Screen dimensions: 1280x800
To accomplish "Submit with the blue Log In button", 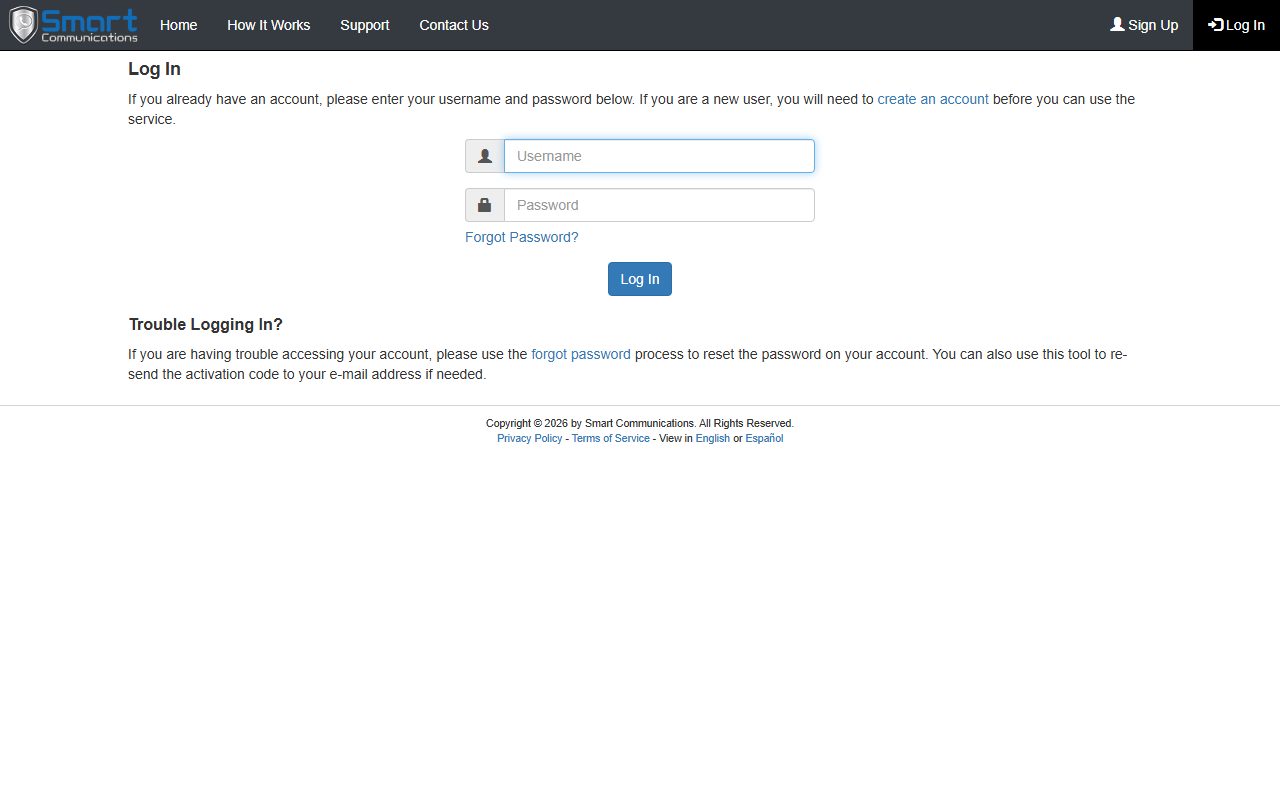I will coord(640,279).
